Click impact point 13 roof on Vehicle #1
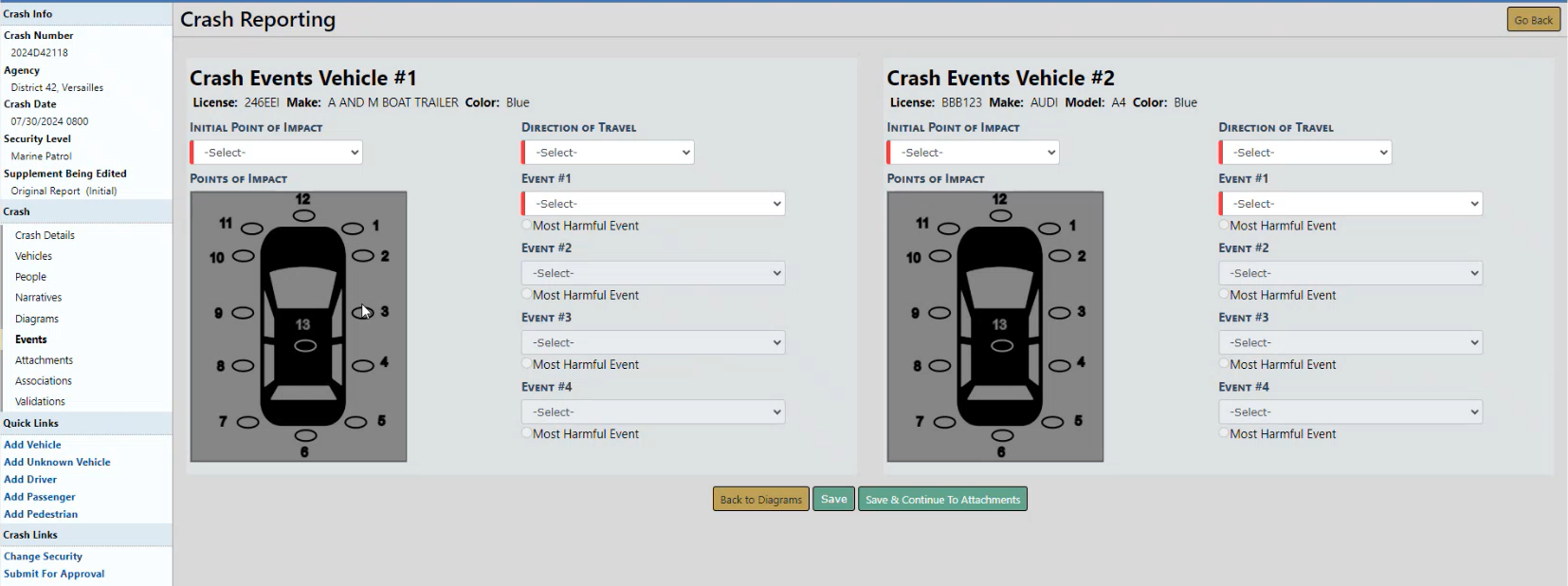Image resolution: width=1568 pixels, height=586 pixels. coord(304,345)
